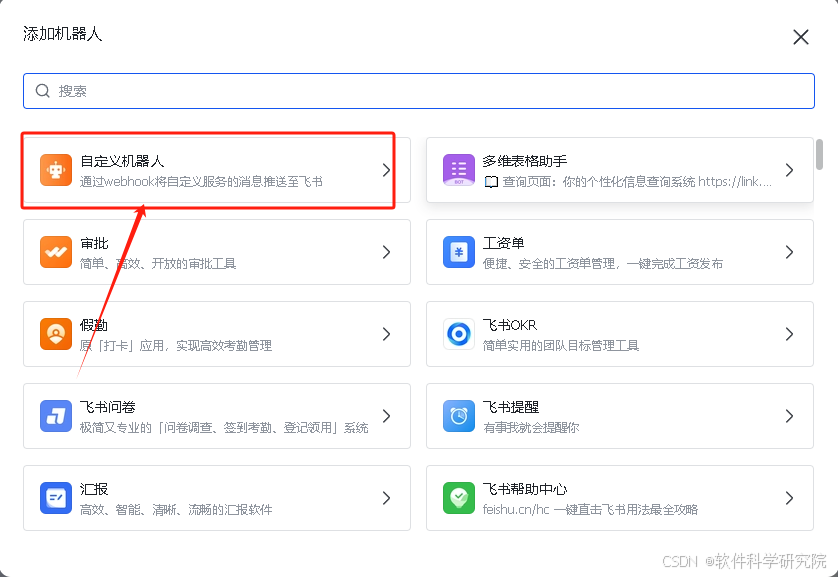Click description 高效、智能、清晰、流畅的汇报软件

click(x=176, y=510)
